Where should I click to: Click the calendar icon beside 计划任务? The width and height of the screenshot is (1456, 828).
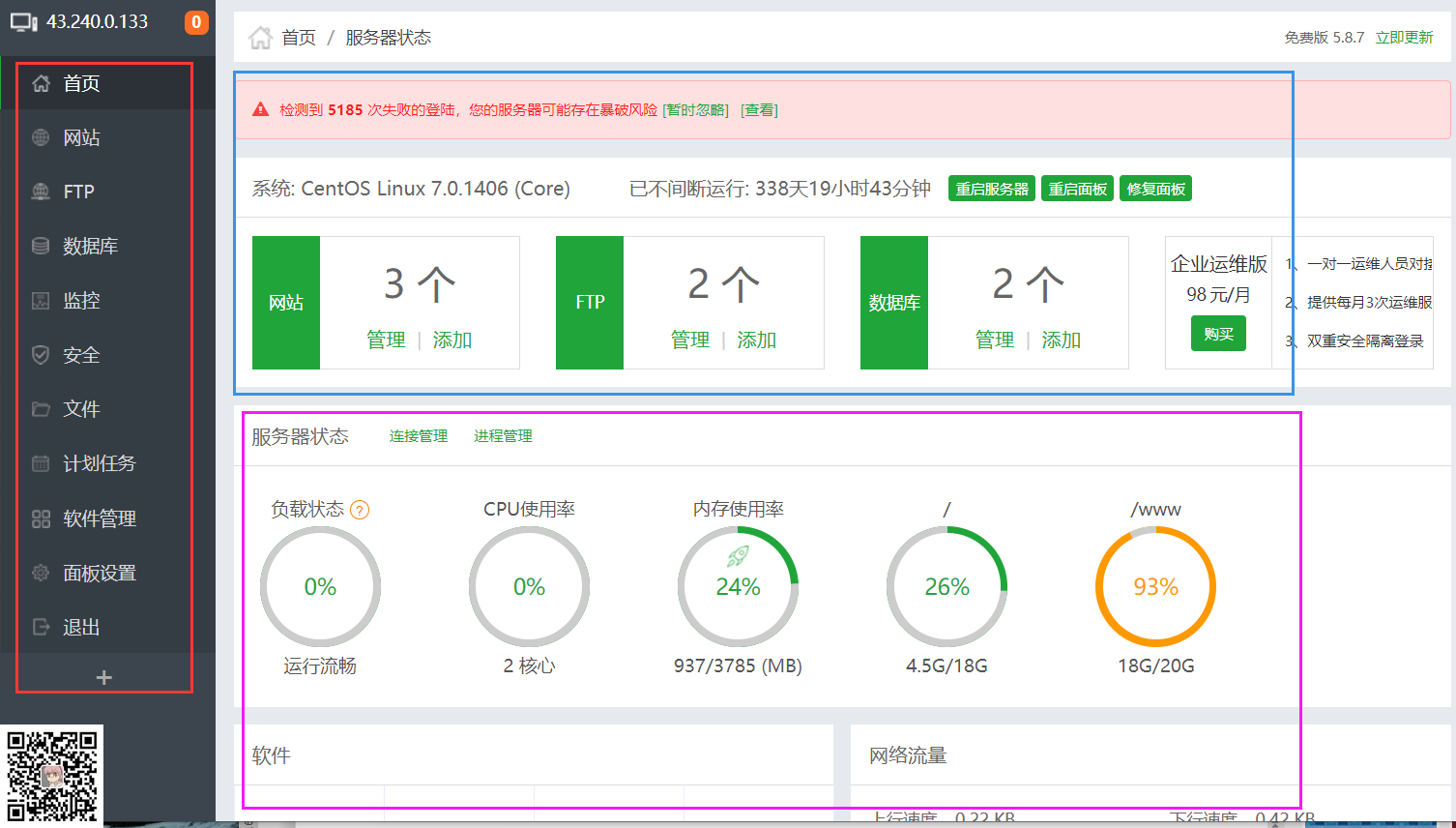41,463
